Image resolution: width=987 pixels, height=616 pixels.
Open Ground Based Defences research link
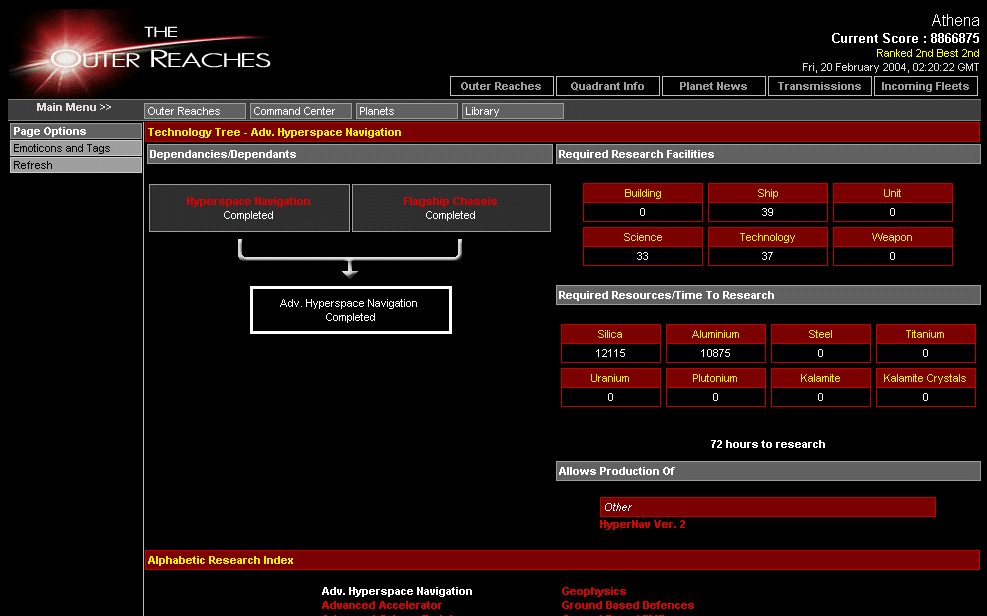pyautogui.click(x=627, y=605)
